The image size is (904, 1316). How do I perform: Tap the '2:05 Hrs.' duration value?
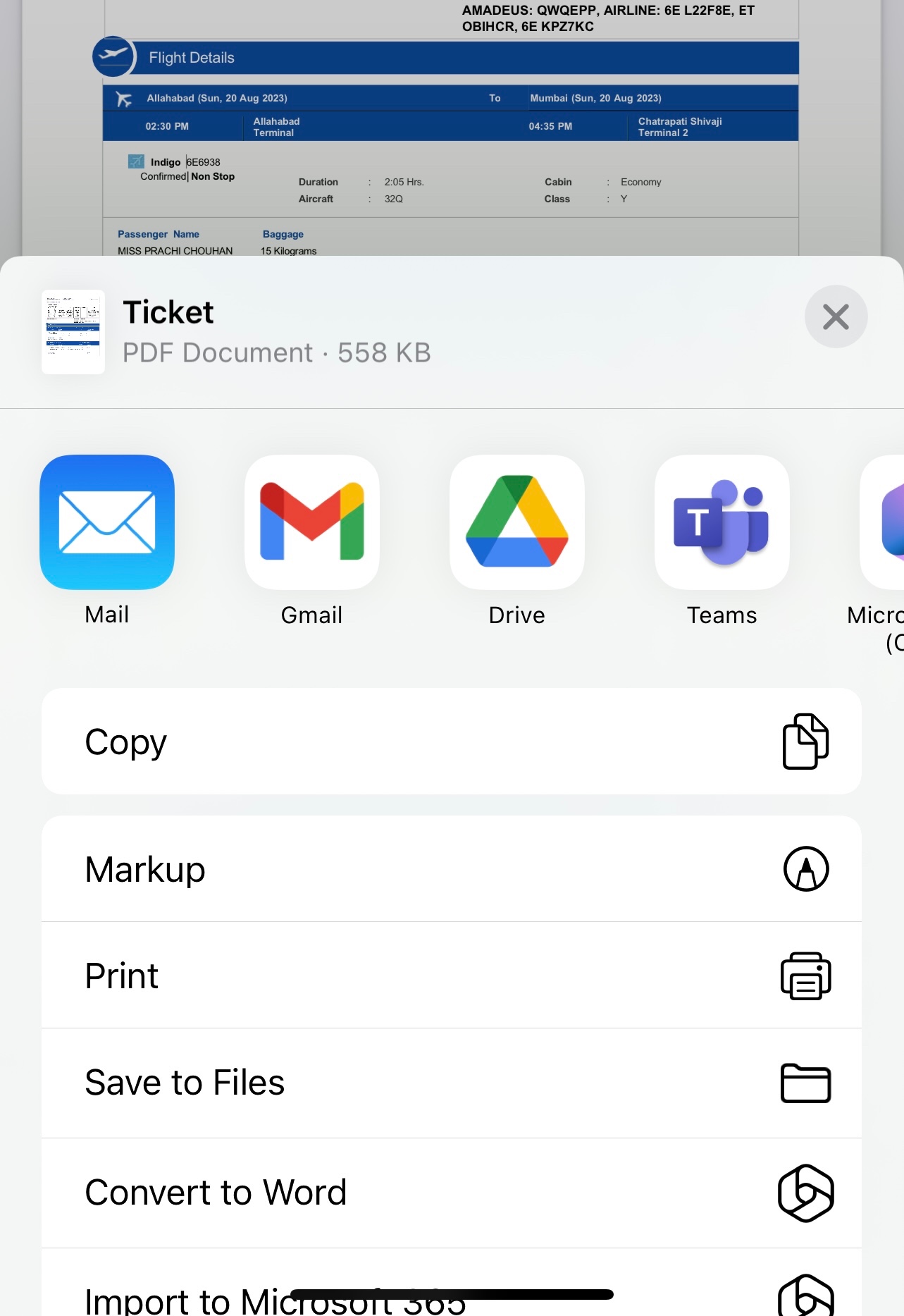point(404,182)
